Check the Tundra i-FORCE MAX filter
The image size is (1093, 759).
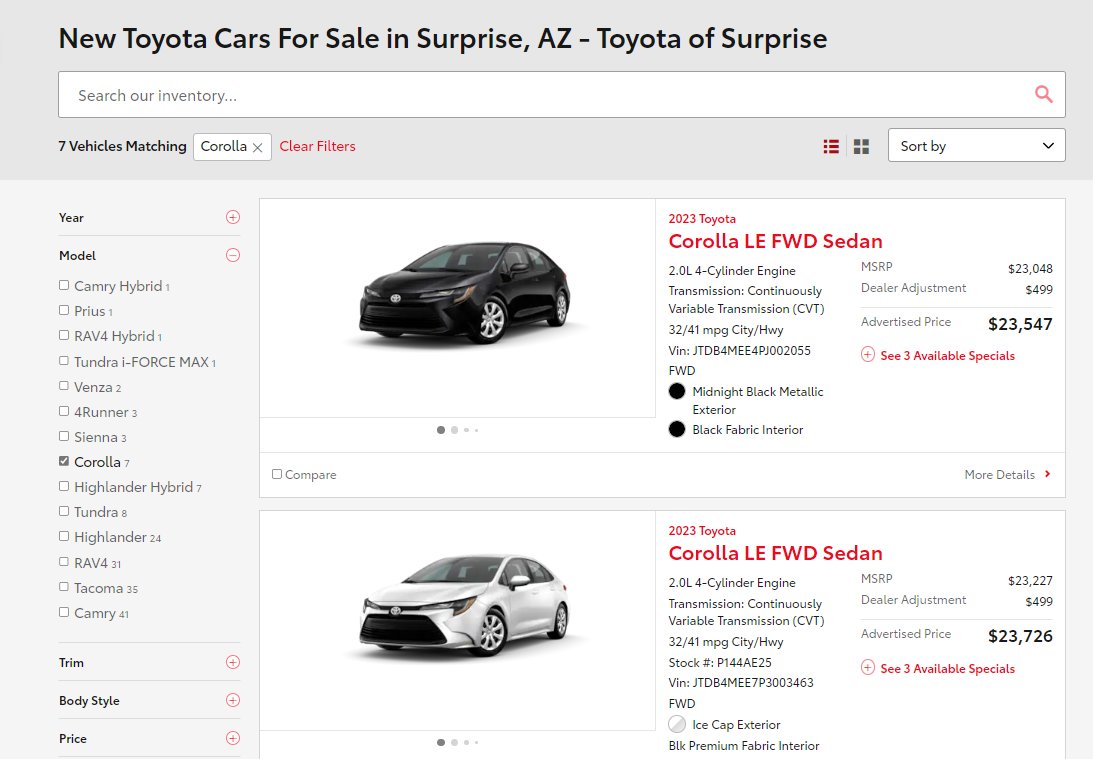click(x=64, y=361)
